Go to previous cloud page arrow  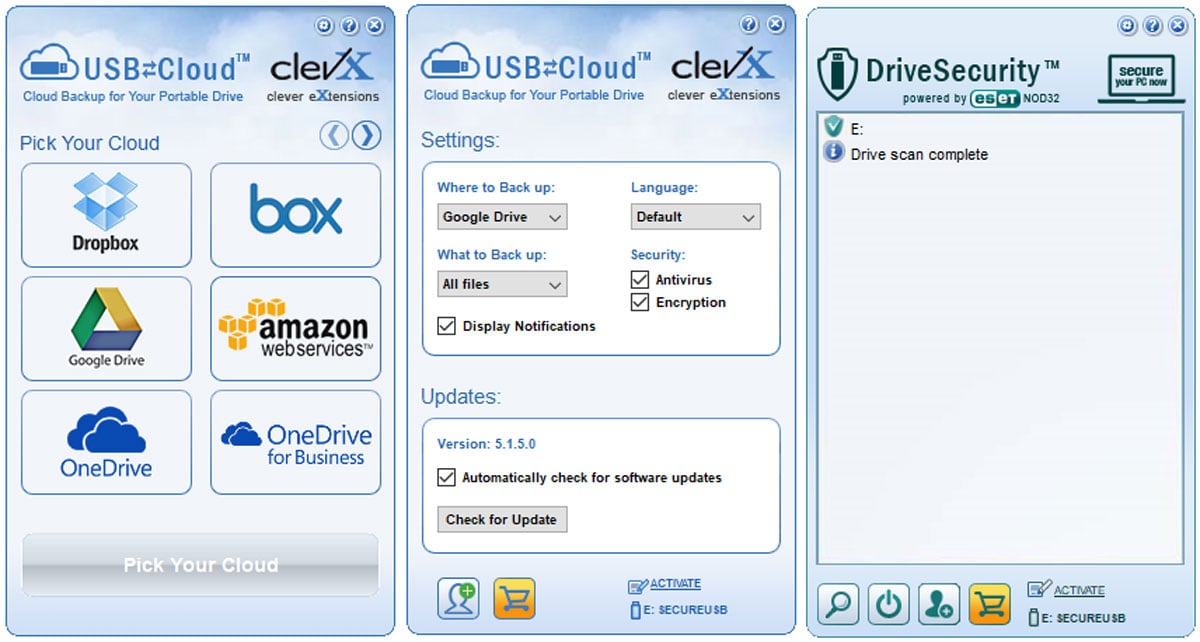coord(334,135)
